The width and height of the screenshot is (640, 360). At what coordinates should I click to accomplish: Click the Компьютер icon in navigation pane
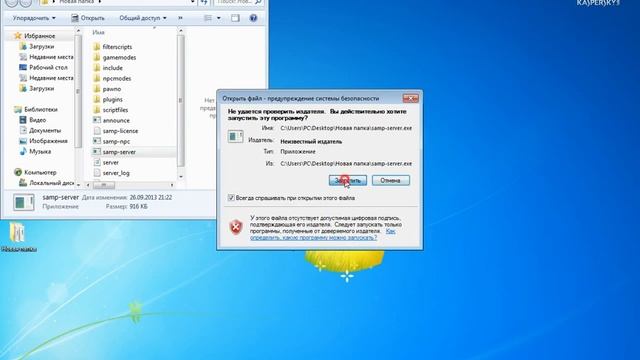click(x=18, y=172)
